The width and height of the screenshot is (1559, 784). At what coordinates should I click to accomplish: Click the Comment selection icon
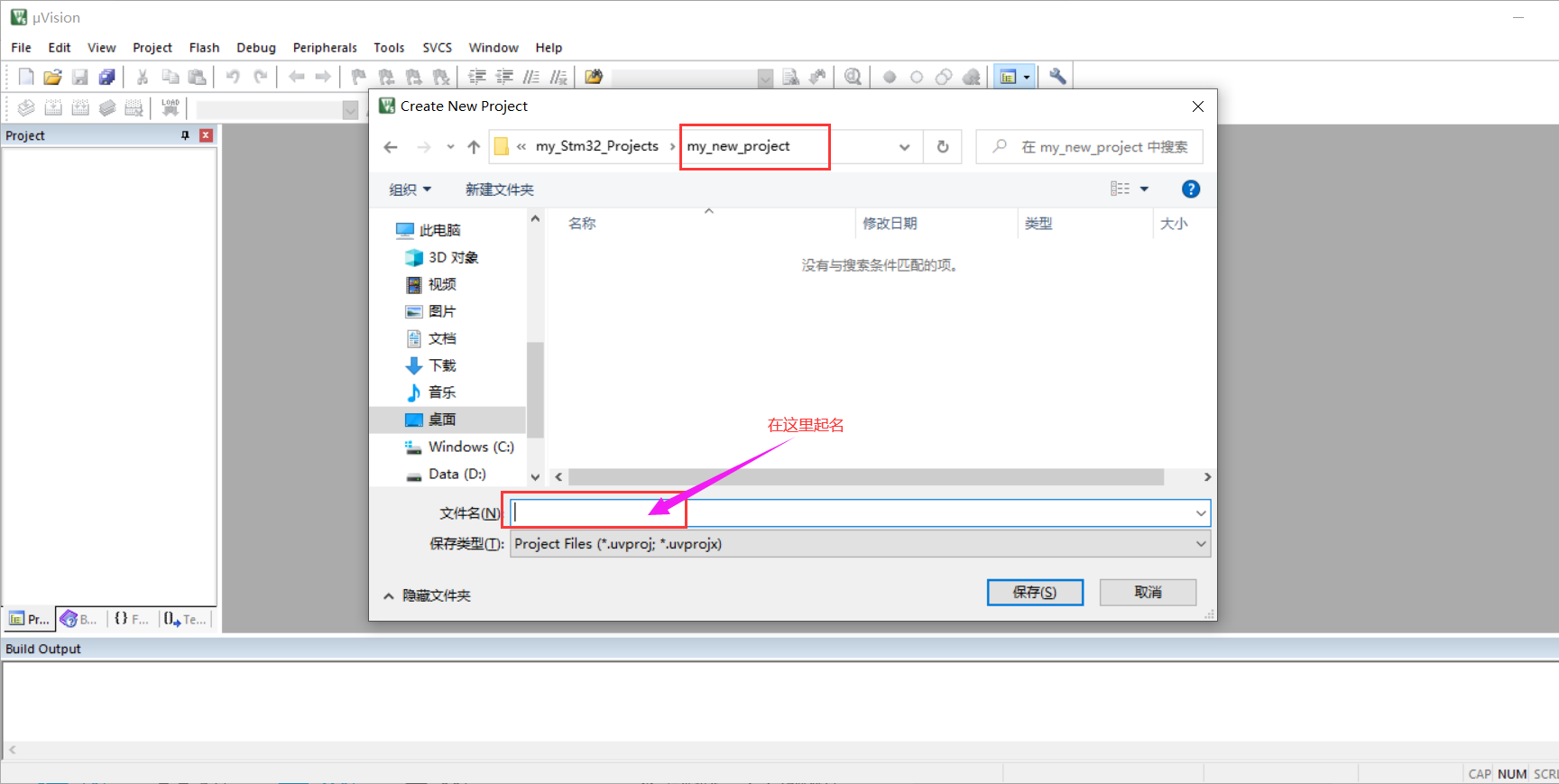(x=531, y=77)
